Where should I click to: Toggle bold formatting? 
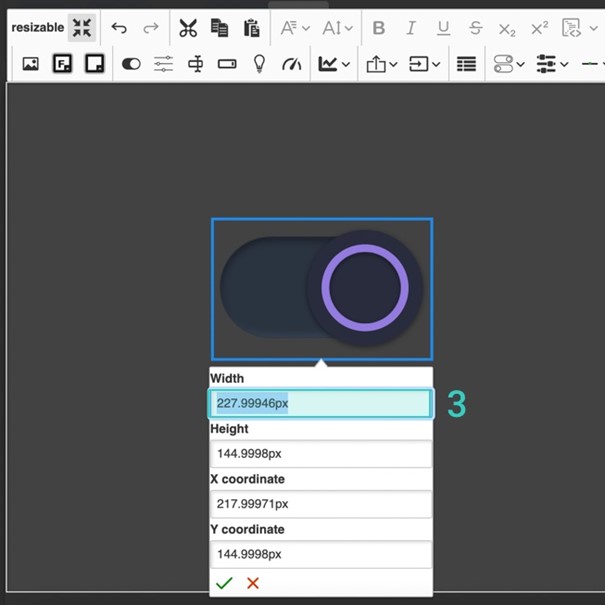tap(379, 28)
